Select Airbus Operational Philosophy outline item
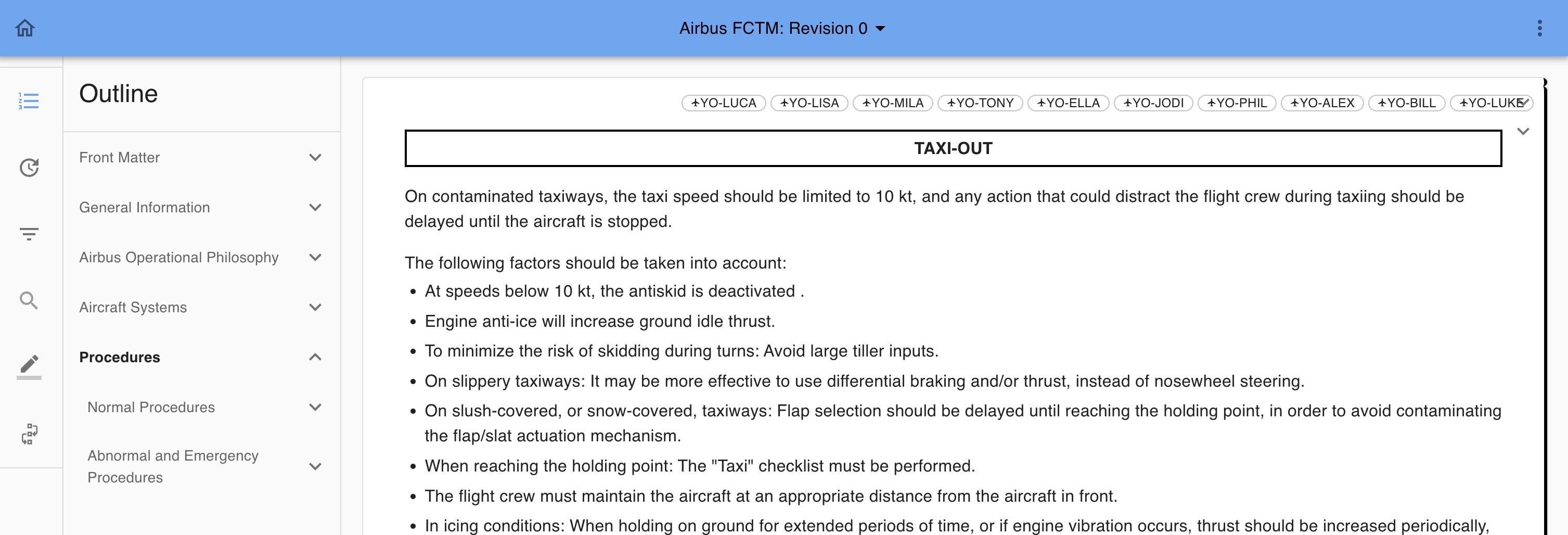 pos(179,258)
